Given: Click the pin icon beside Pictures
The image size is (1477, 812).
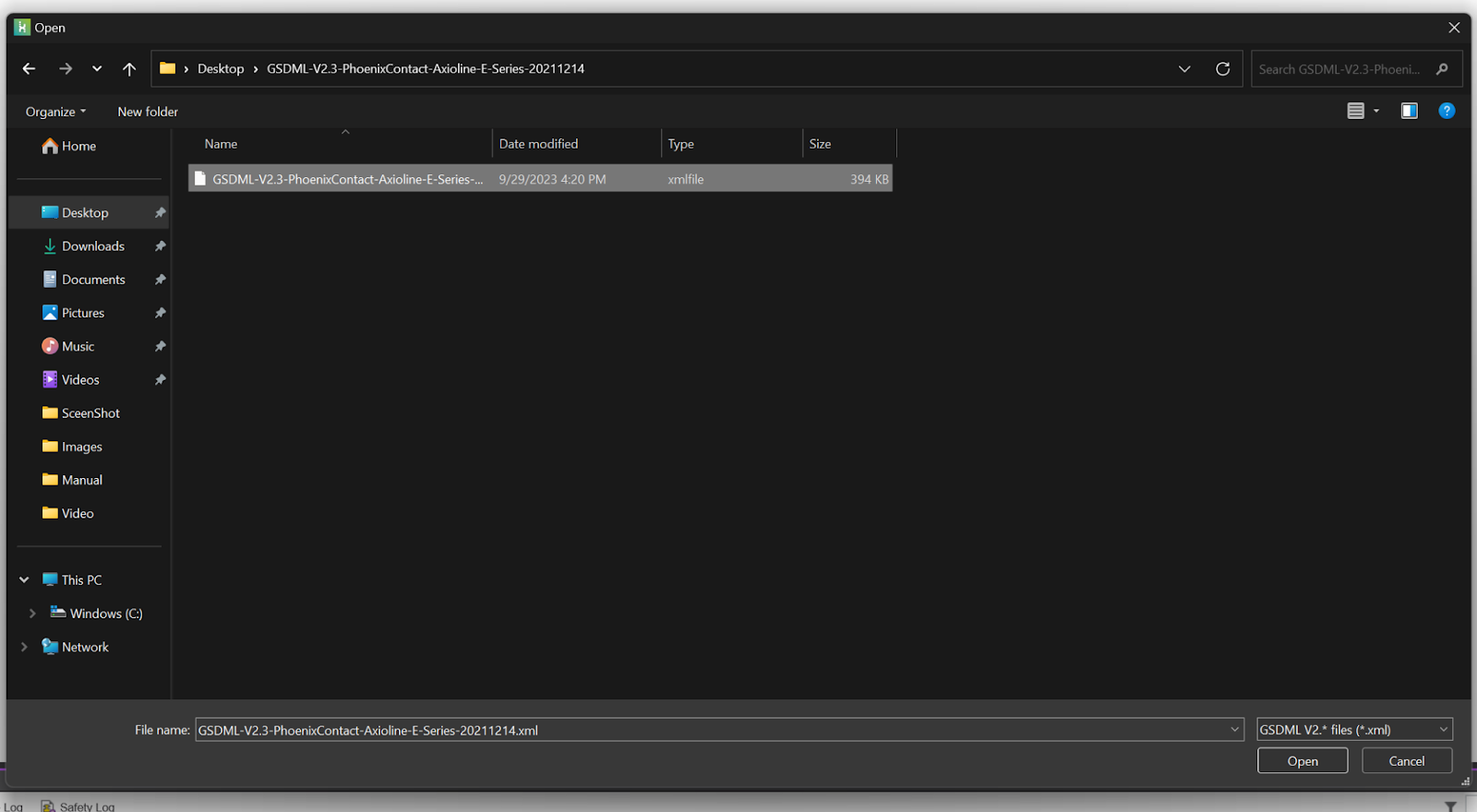Looking at the screenshot, I should click(x=160, y=313).
